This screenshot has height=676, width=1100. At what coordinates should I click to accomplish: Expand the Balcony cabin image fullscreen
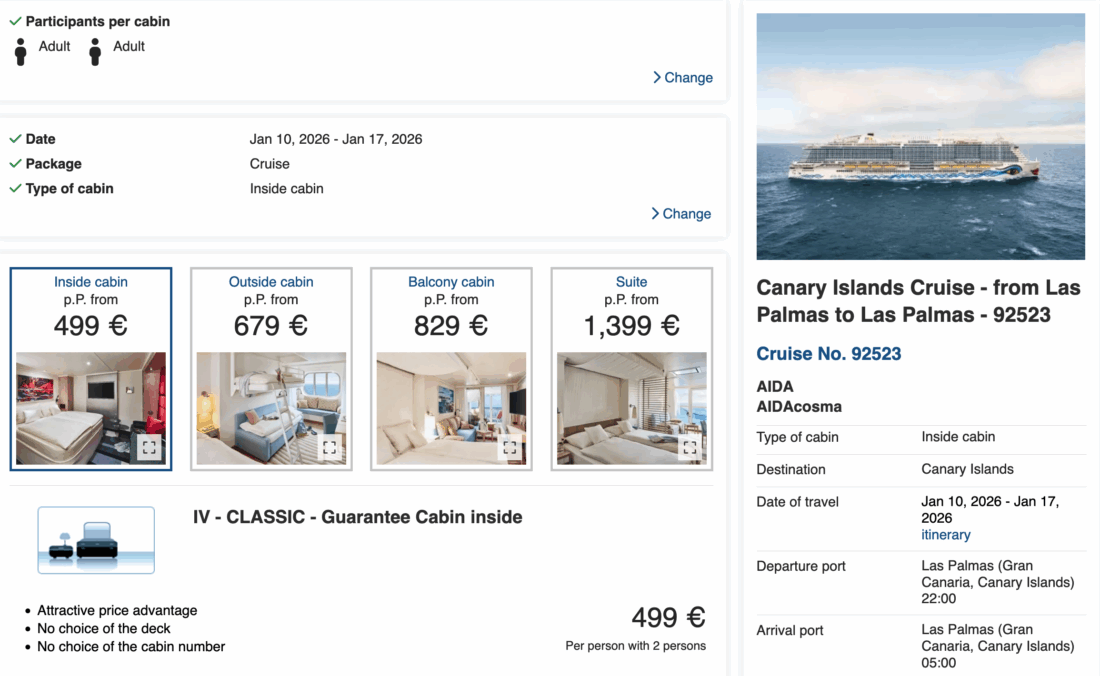point(509,447)
